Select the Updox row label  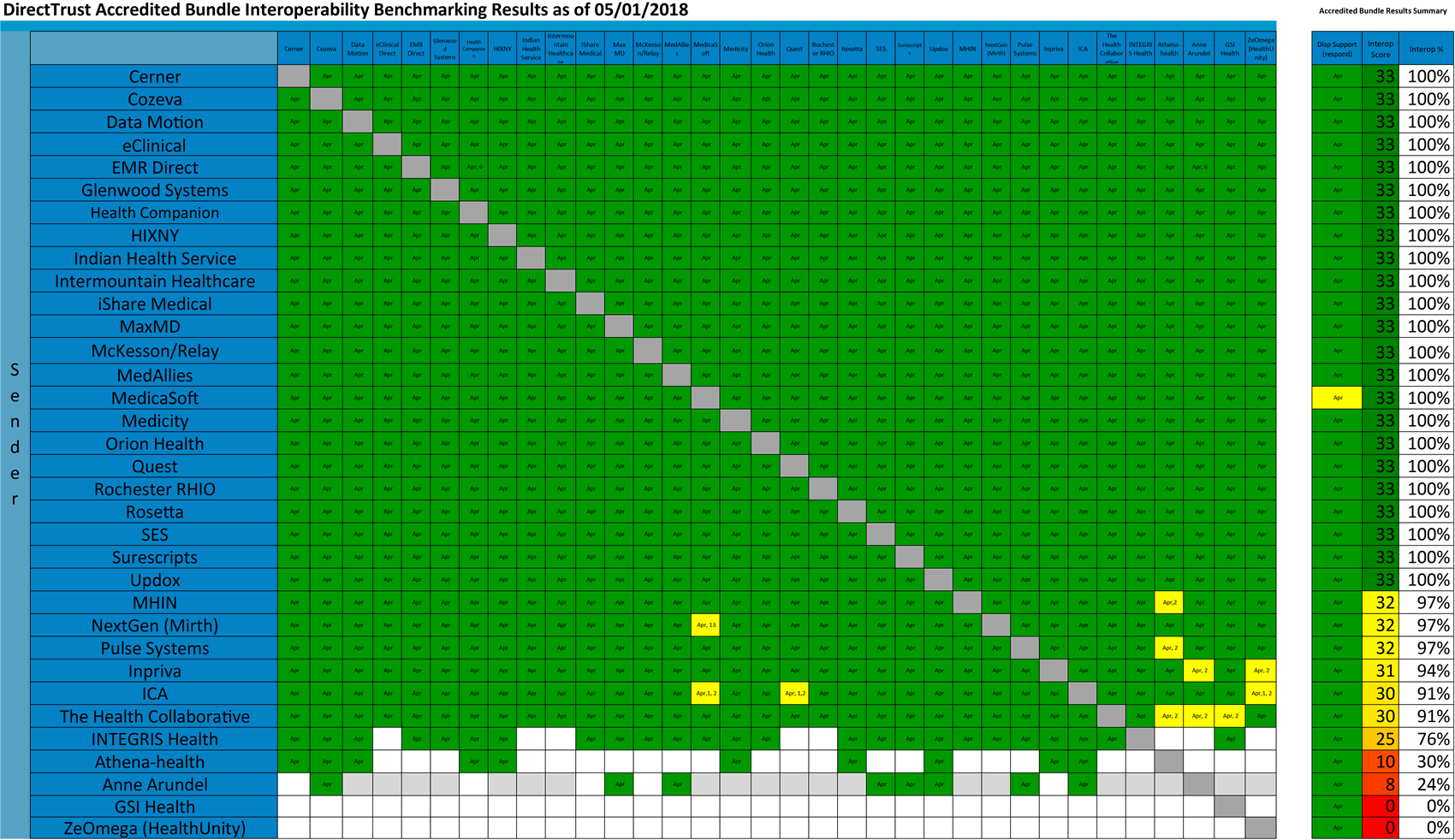tap(154, 580)
